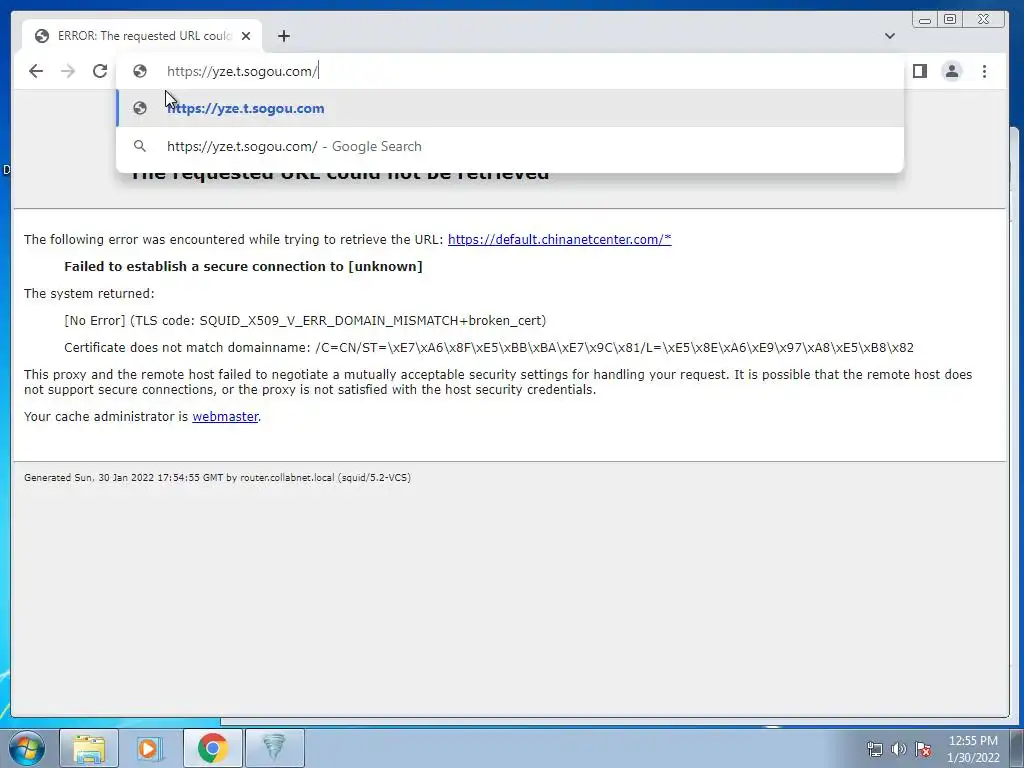Reload the page with refresh icon

click(100, 71)
